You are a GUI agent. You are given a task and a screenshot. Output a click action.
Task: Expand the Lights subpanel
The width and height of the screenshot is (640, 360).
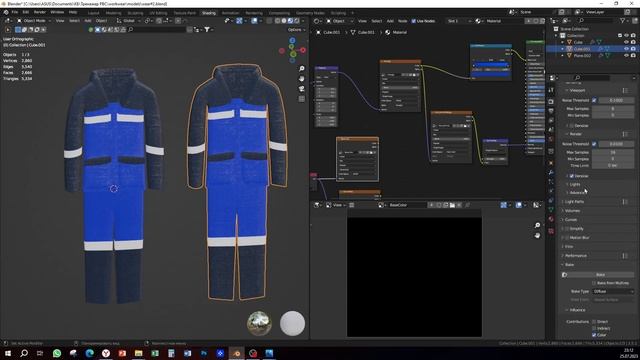574,184
